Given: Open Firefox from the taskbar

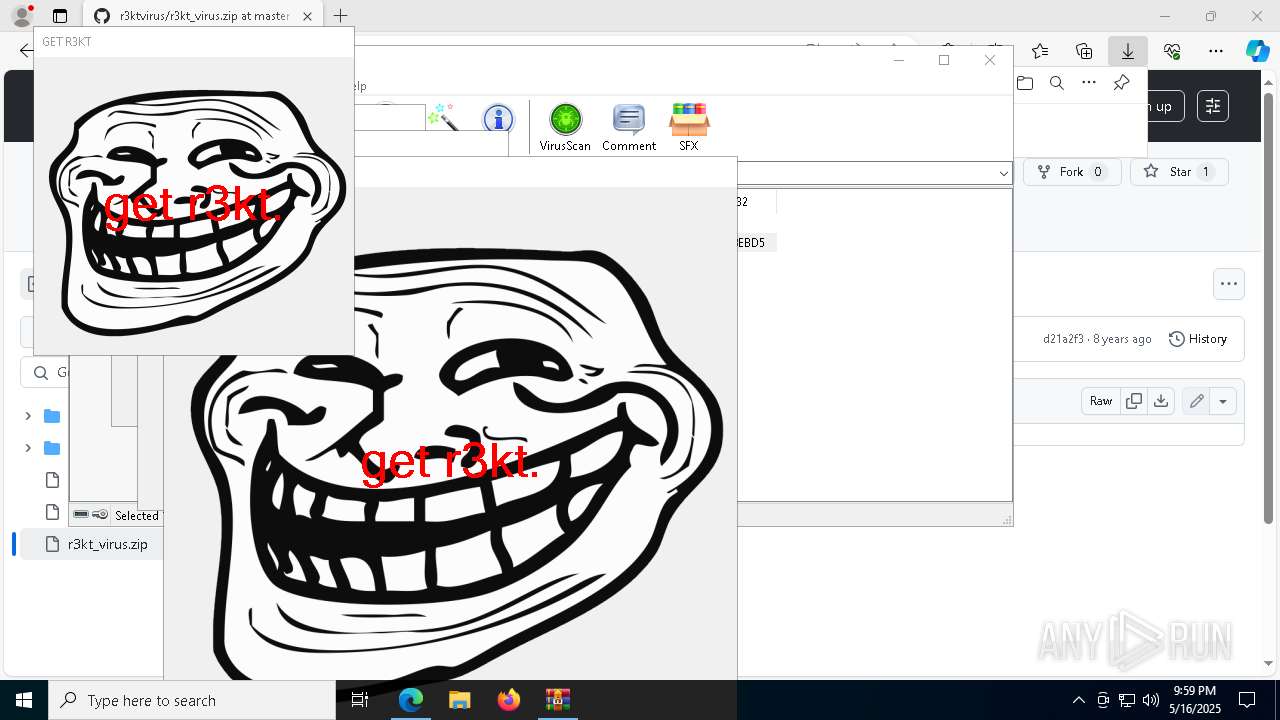Looking at the screenshot, I should [x=509, y=700].
